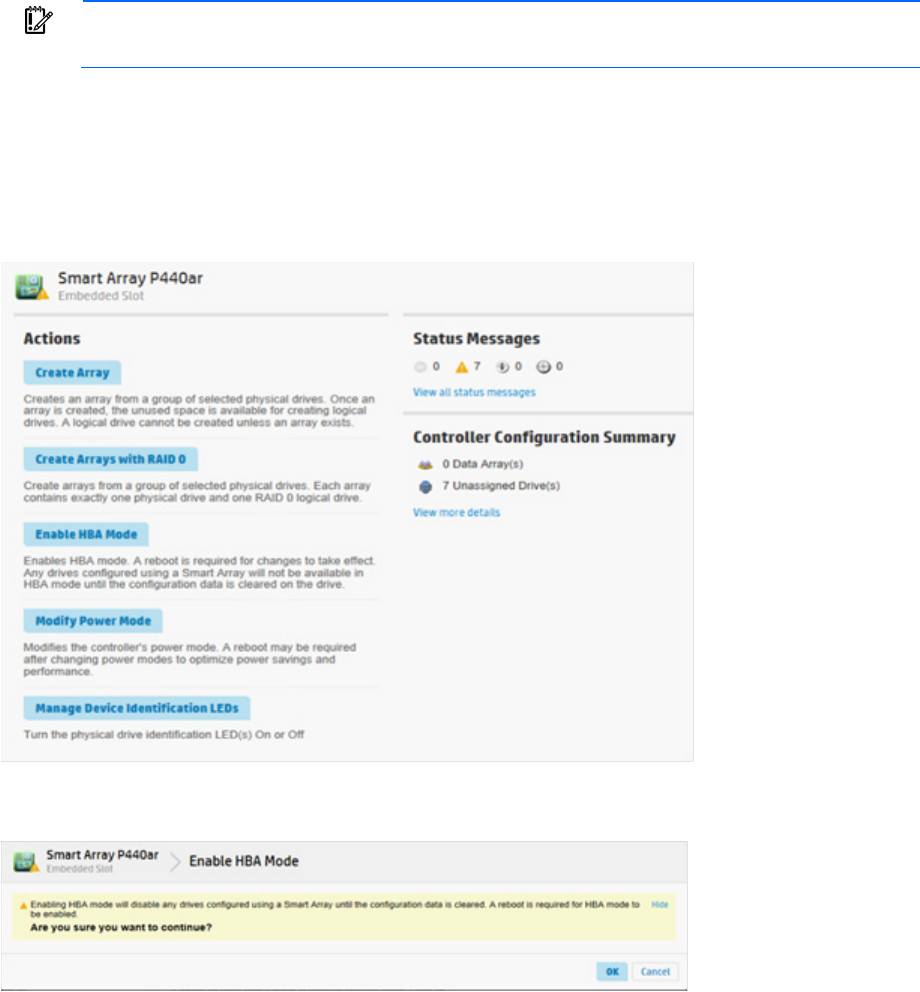This screenshot has height=992, width=920.
Task: Cancel the Enable HBA Mode dialog
Action: point(655,972)
